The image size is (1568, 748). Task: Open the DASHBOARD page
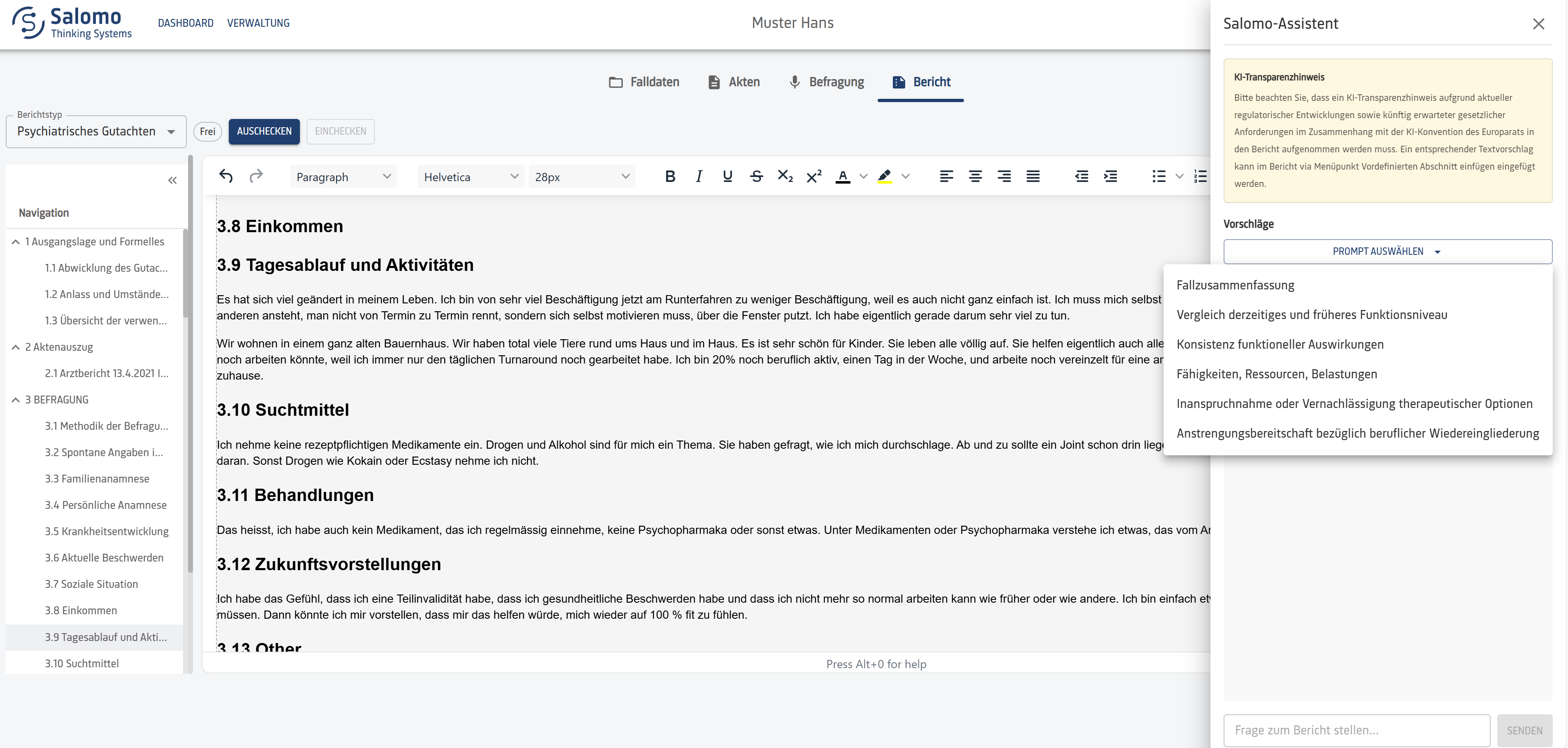(186, 23)
